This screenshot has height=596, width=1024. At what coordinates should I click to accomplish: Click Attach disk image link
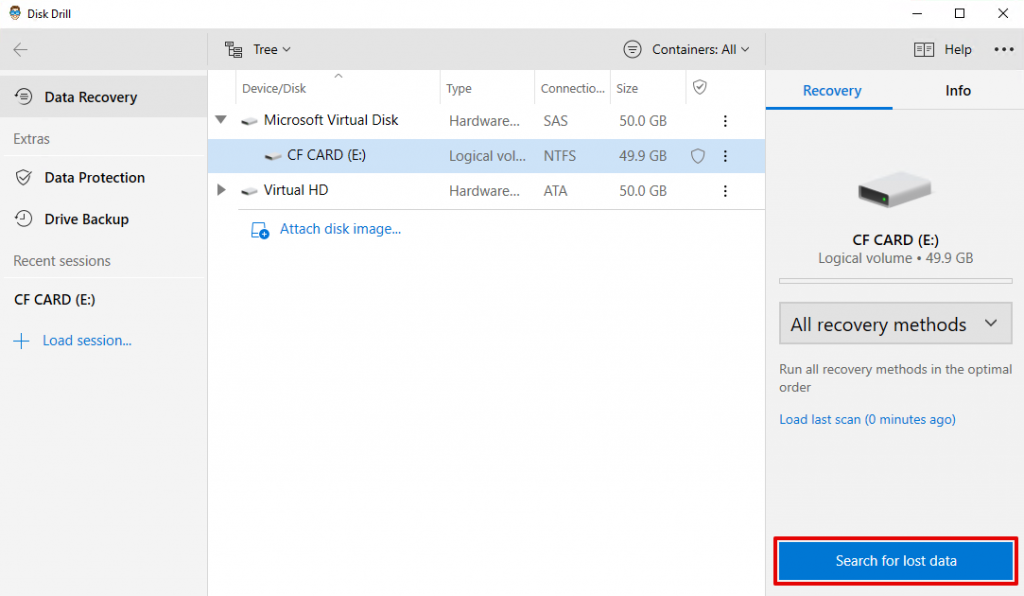[339, 229]
